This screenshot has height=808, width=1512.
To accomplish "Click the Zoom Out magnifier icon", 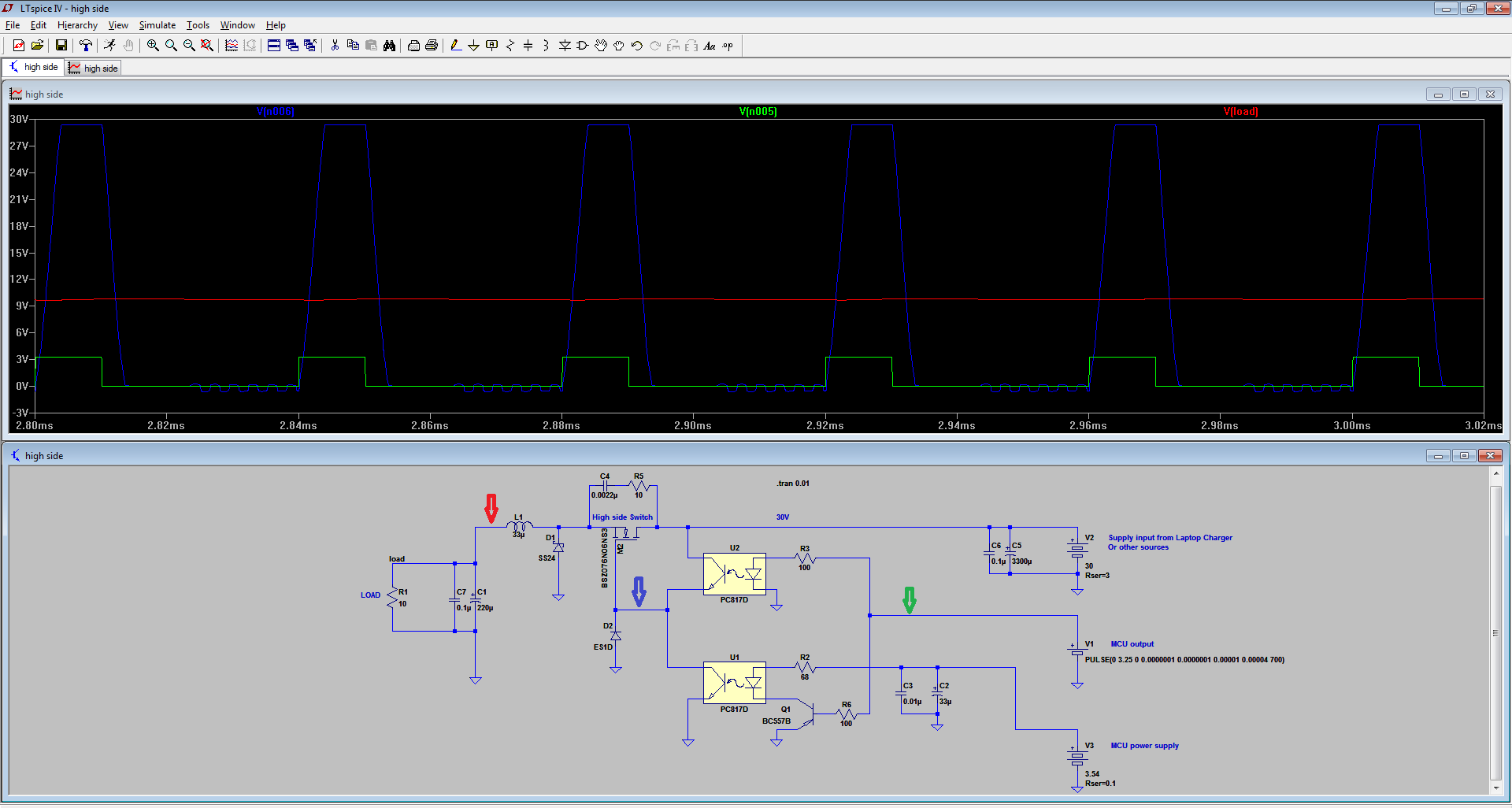I will click(189, 46).
